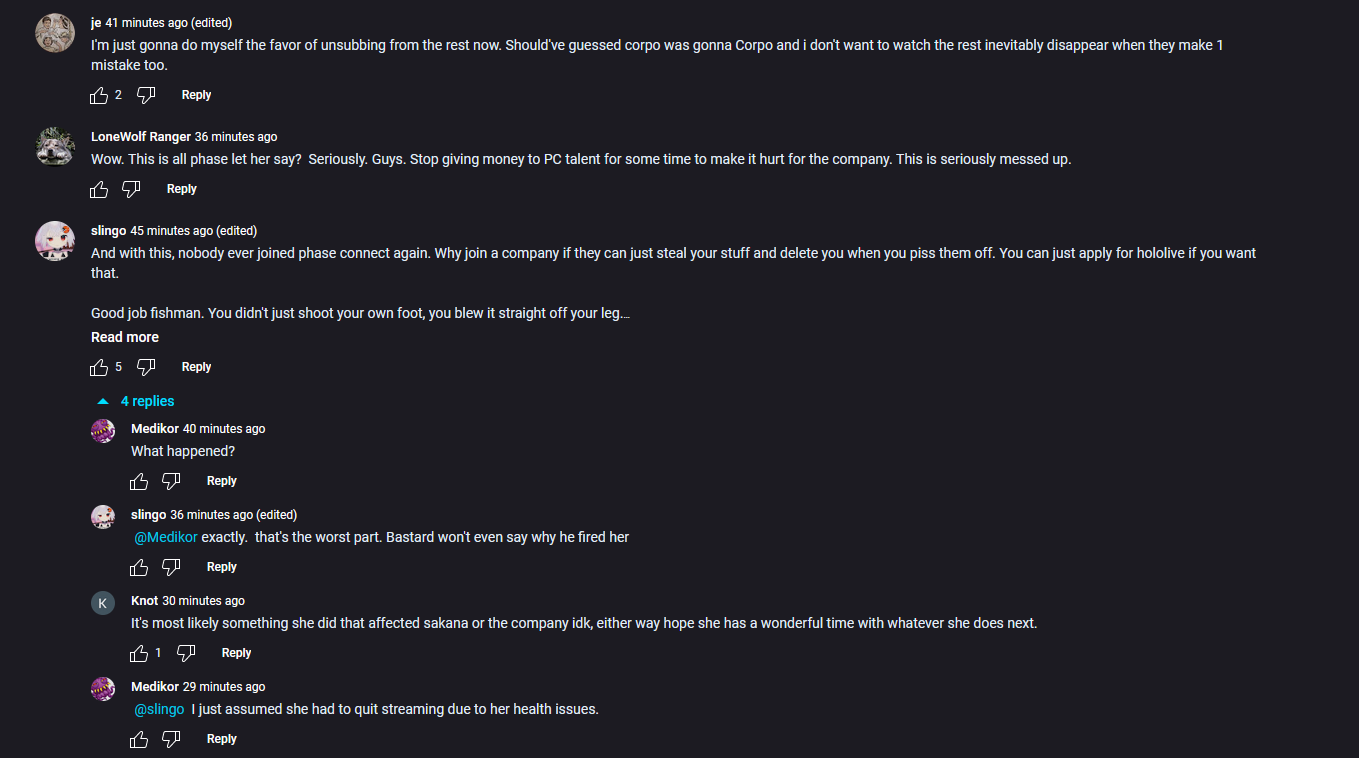Reply to Knot's comment
1359x758 pixels.
click(x=236, y=653)
